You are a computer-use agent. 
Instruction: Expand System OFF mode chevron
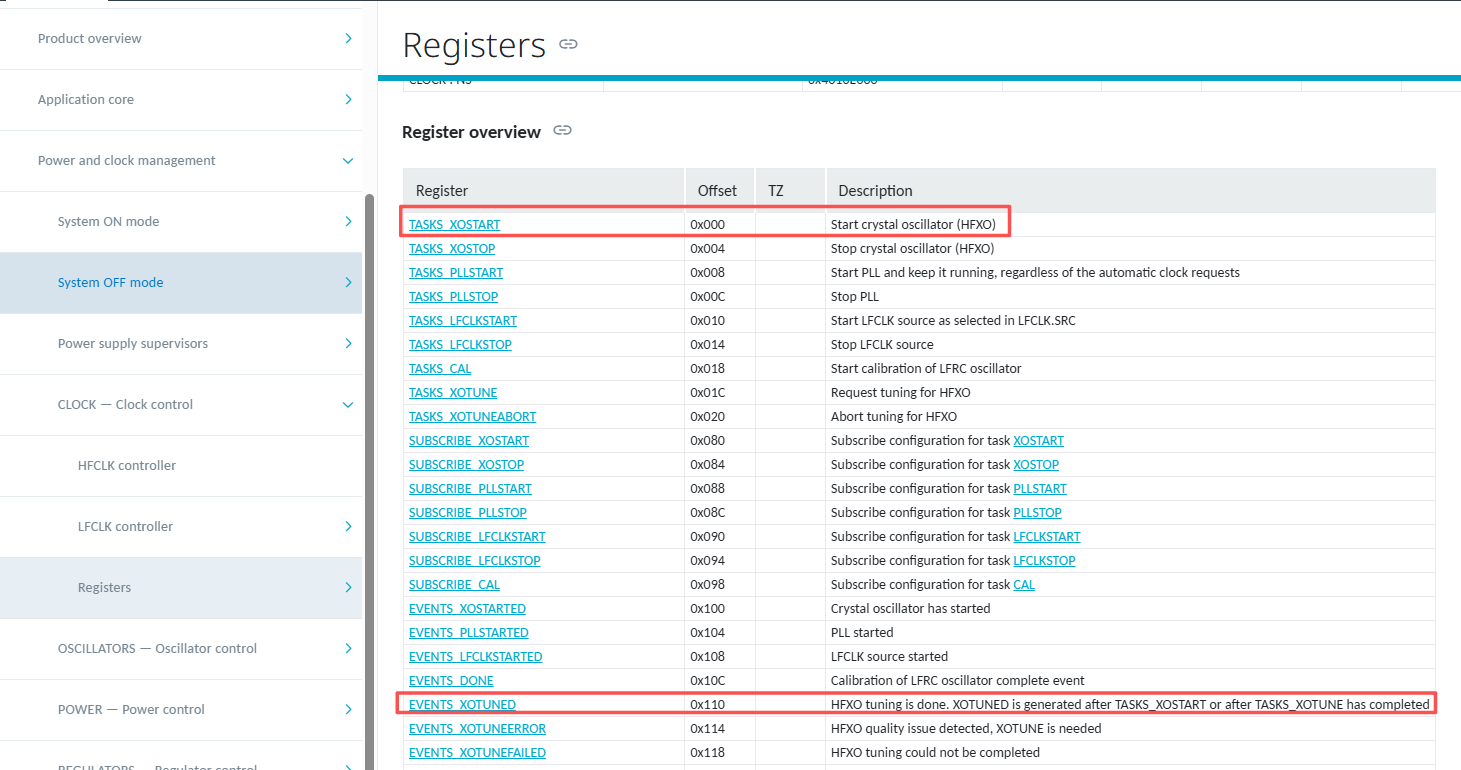point(348,282)
